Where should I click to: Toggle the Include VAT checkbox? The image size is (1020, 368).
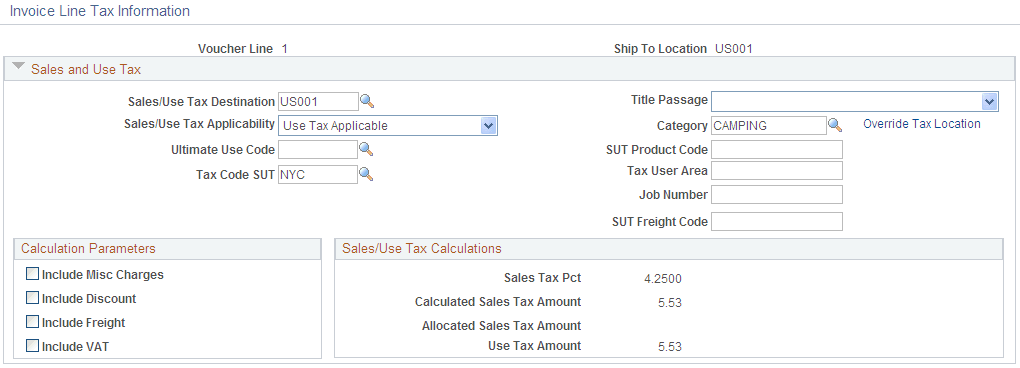coord(32,346)
